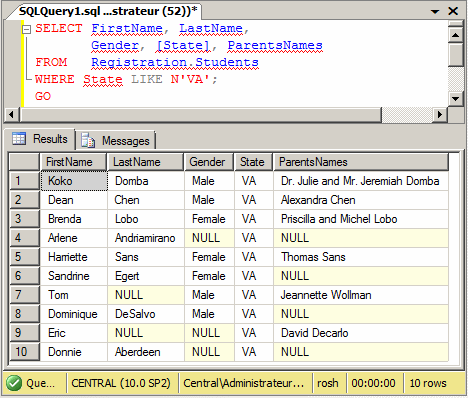The width and height of the screenshot is (468, 398).
Task: Select row 8 via row header
Action: 24,314
